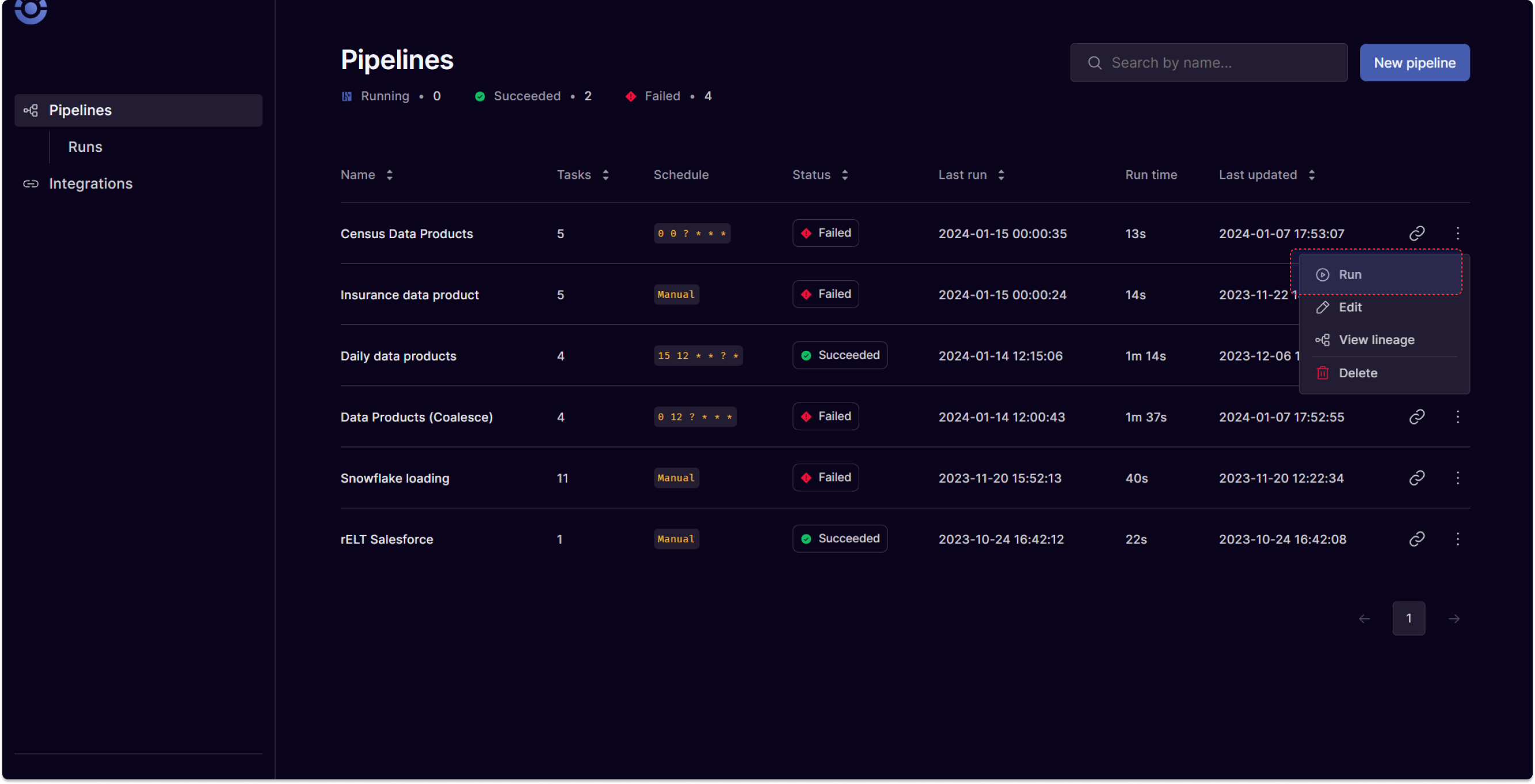Click the link icon on rELT Salesforce row

coord(1418,538)
